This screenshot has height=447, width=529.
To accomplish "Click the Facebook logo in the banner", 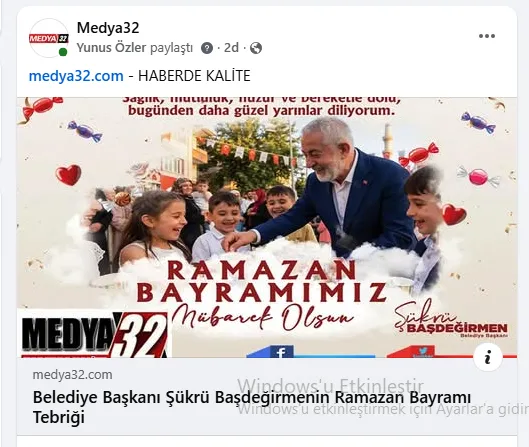I will (281, 352).
